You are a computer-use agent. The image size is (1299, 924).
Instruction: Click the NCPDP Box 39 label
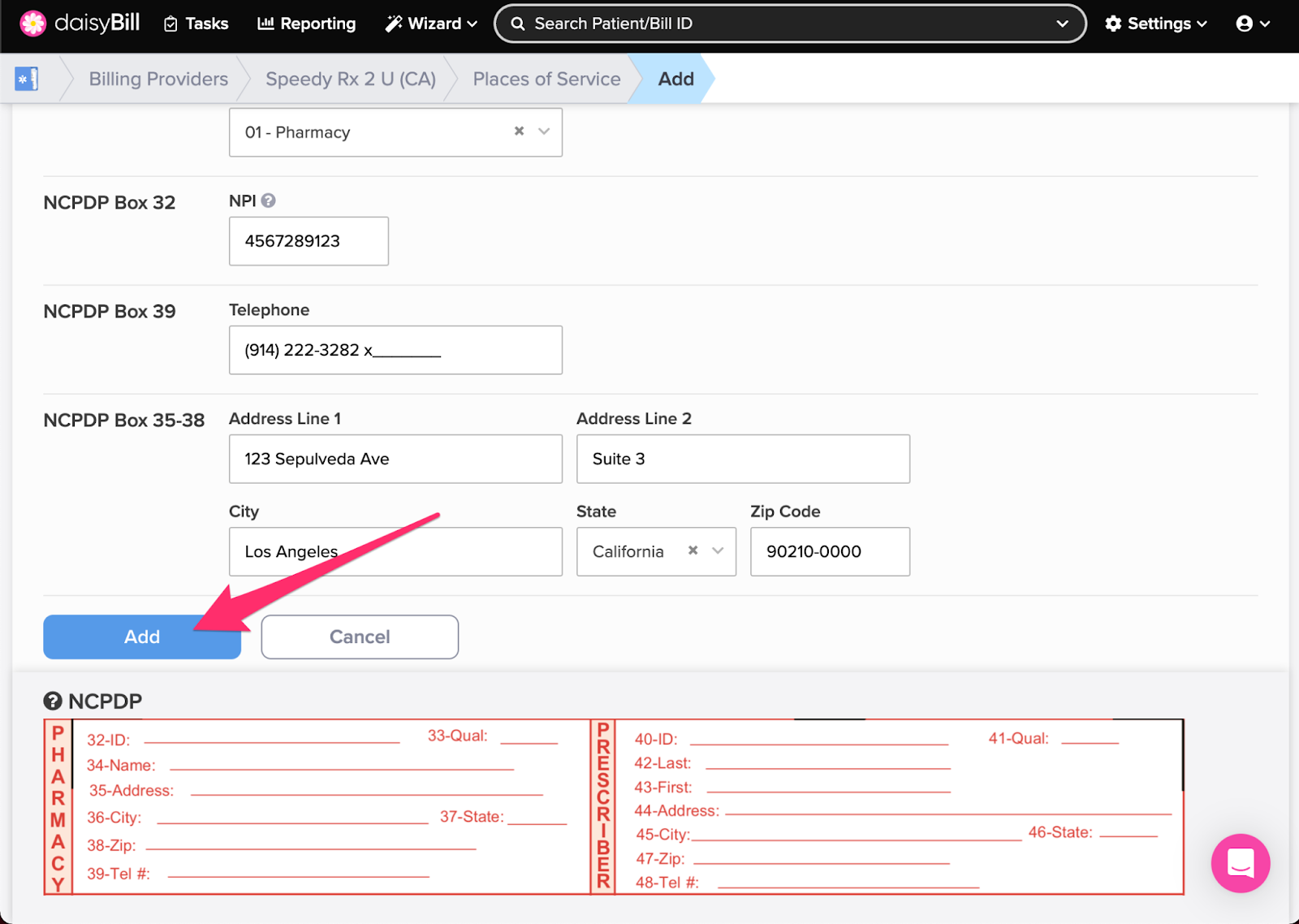coord(110,311)
